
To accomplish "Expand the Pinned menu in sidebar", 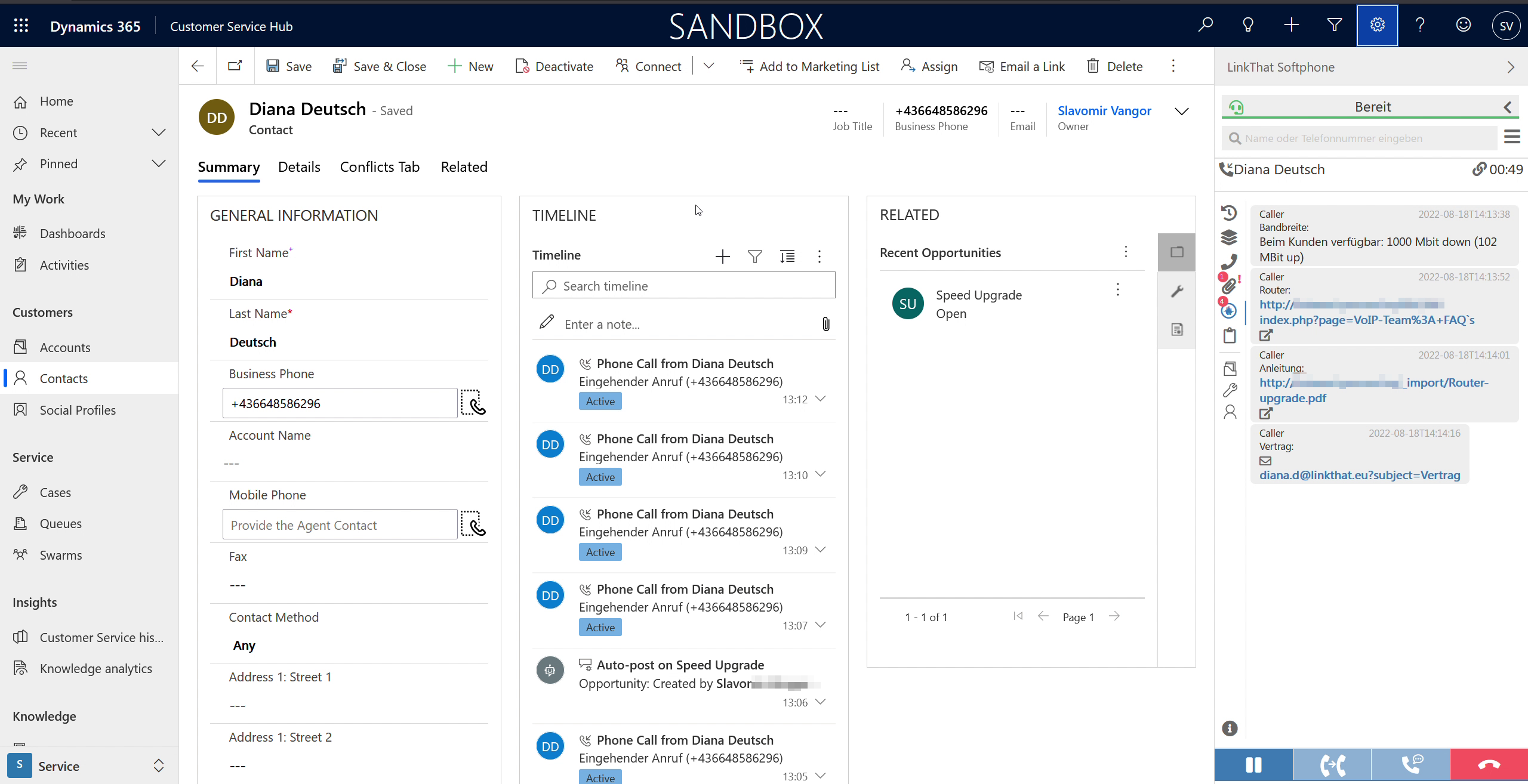I will (159, 163).
